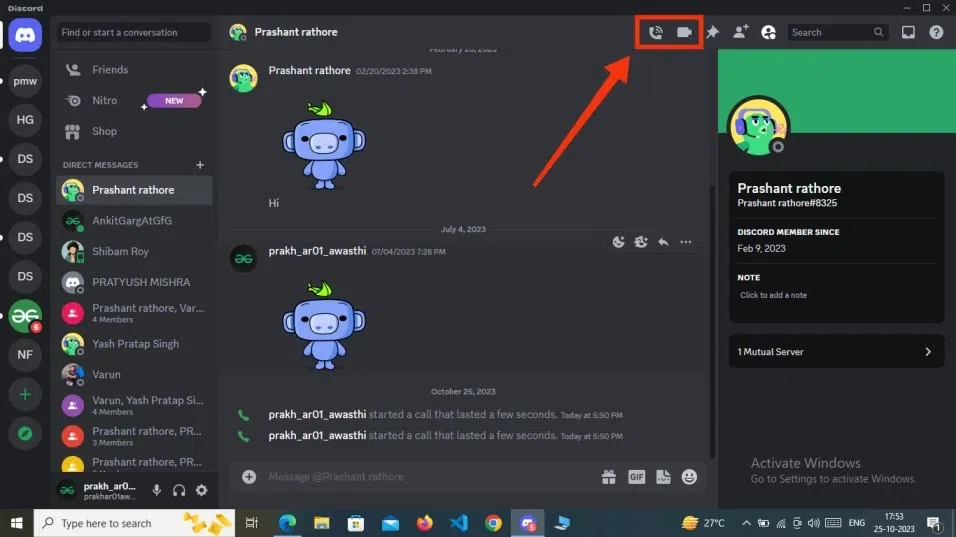The width and height of the screenshot is (956, 537).
Task: Start a voice call with Prashant rathore
Action: pyautogui.click(x=655, y=32)
